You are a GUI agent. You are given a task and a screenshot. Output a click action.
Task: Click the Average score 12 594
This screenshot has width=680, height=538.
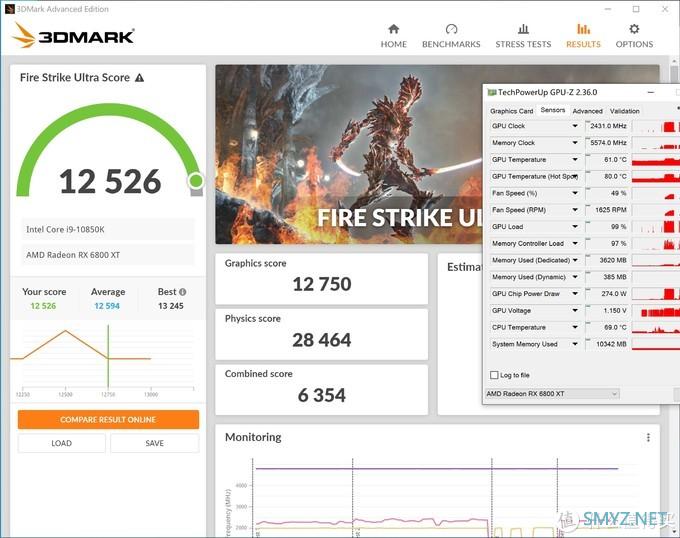(x=107, y=306)
